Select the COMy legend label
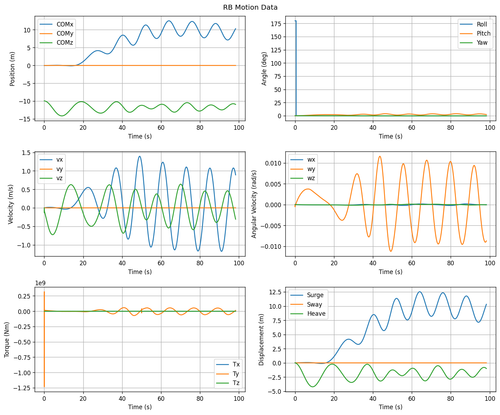 pyautogui.click(x=65, y=34)
